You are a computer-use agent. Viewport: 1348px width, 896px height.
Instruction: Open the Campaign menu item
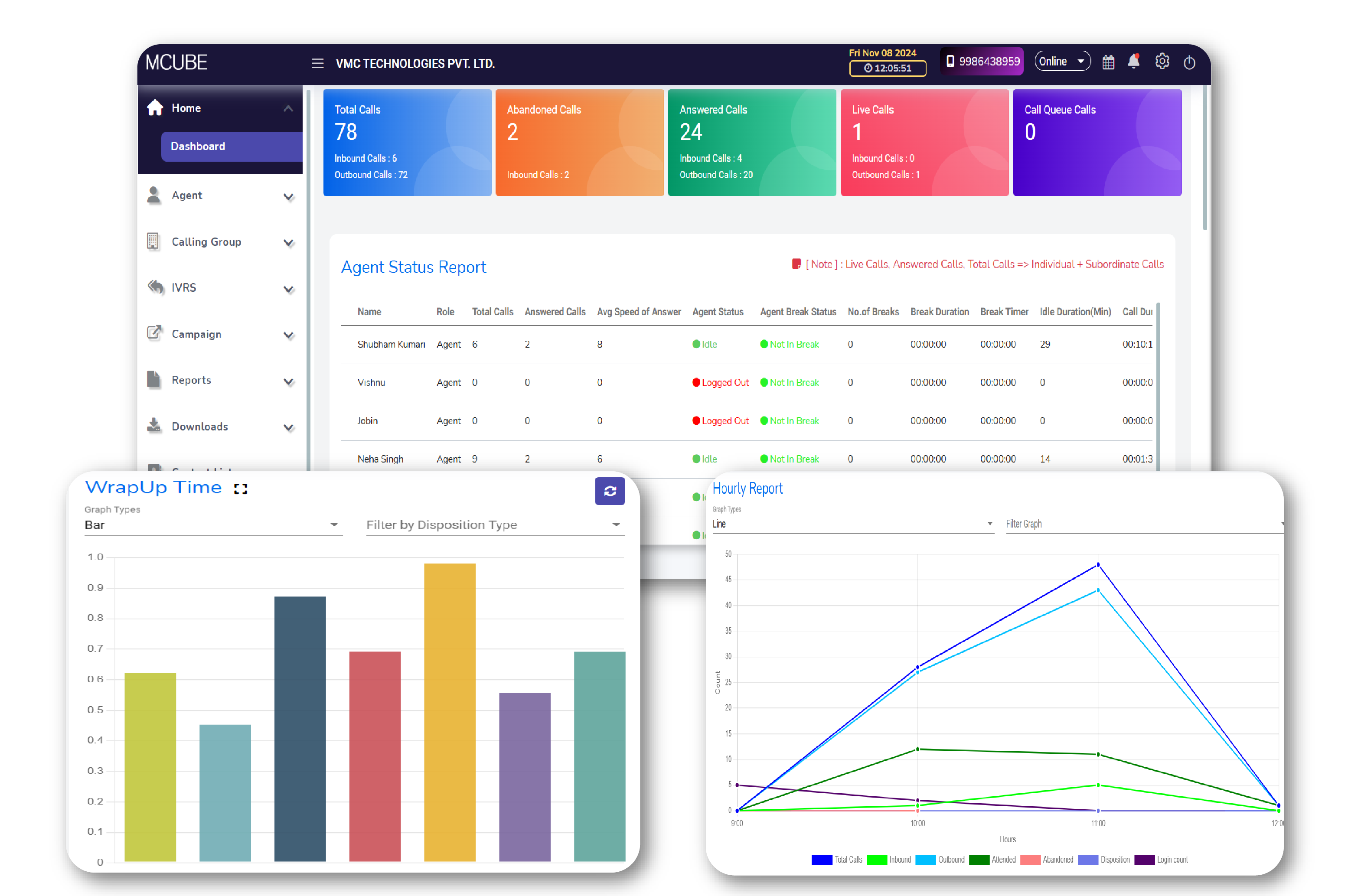point(220,334)
